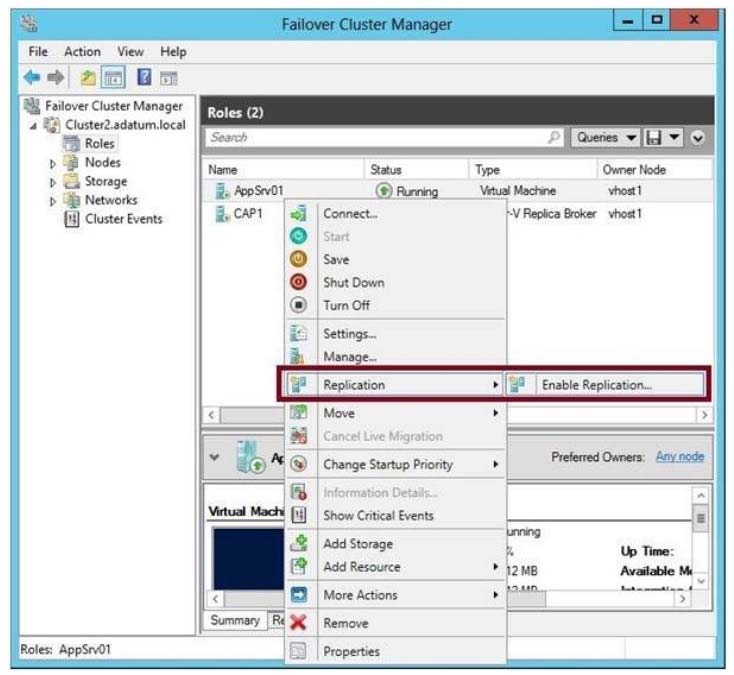Choose Remove from context menu

point(396,623)
